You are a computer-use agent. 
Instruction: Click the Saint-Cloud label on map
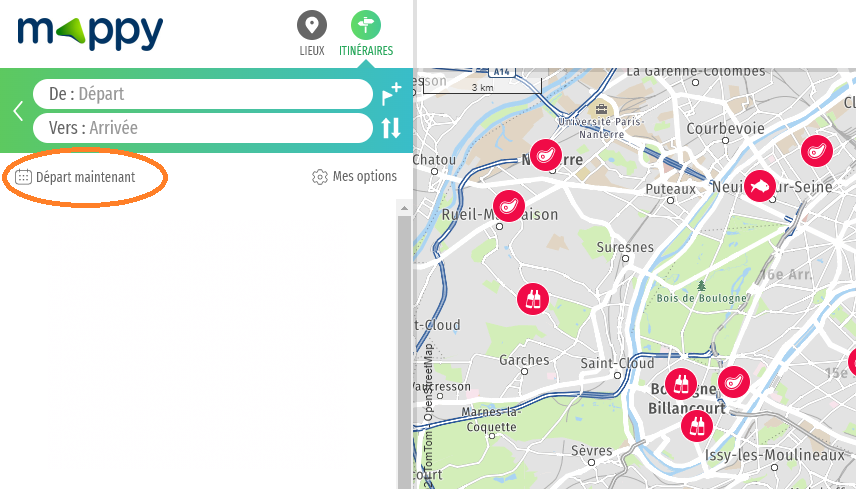click(x=617, y=363)
